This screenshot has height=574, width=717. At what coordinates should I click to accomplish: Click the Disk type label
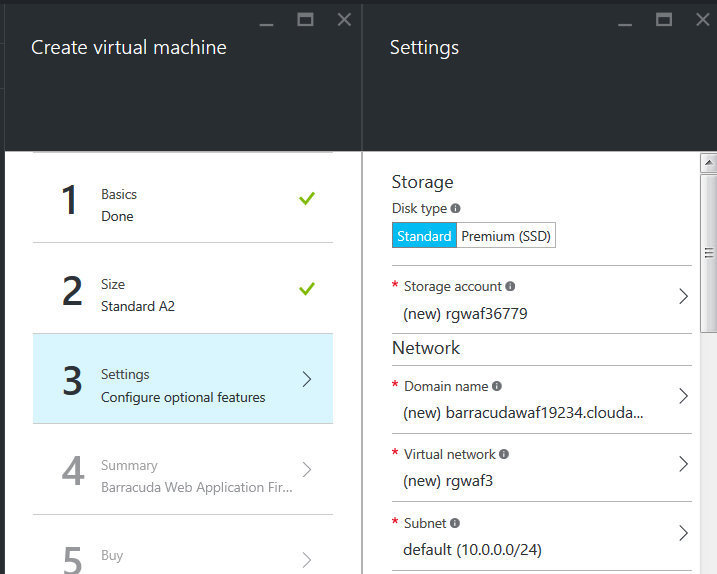[419, 209]
